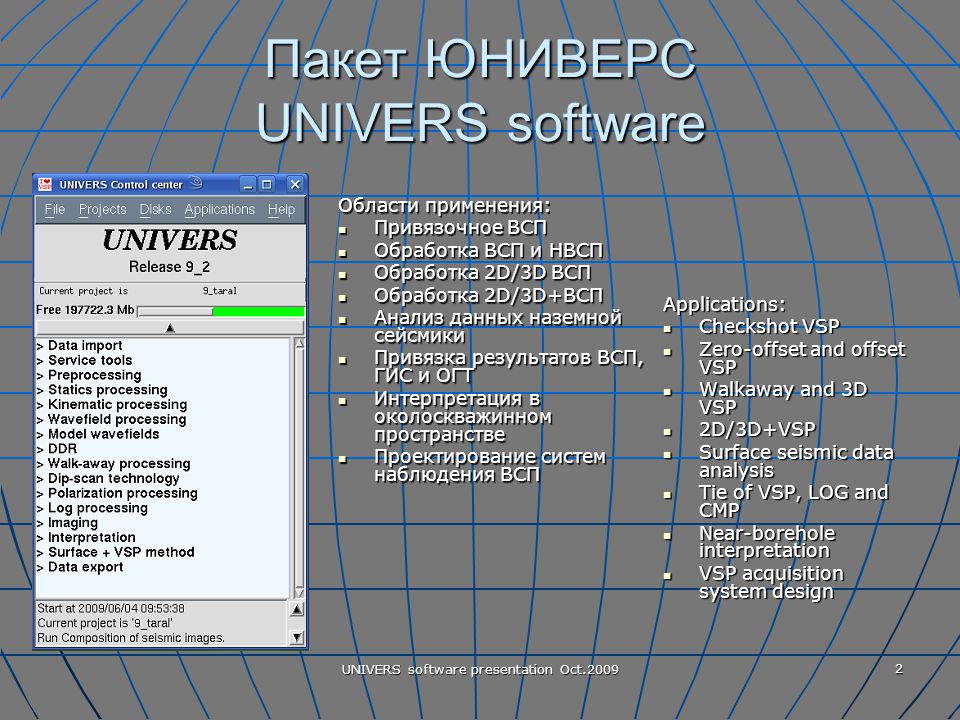
Task: Click the 'VSP acquisition system design' bullet text
Action: pos(771,582)
